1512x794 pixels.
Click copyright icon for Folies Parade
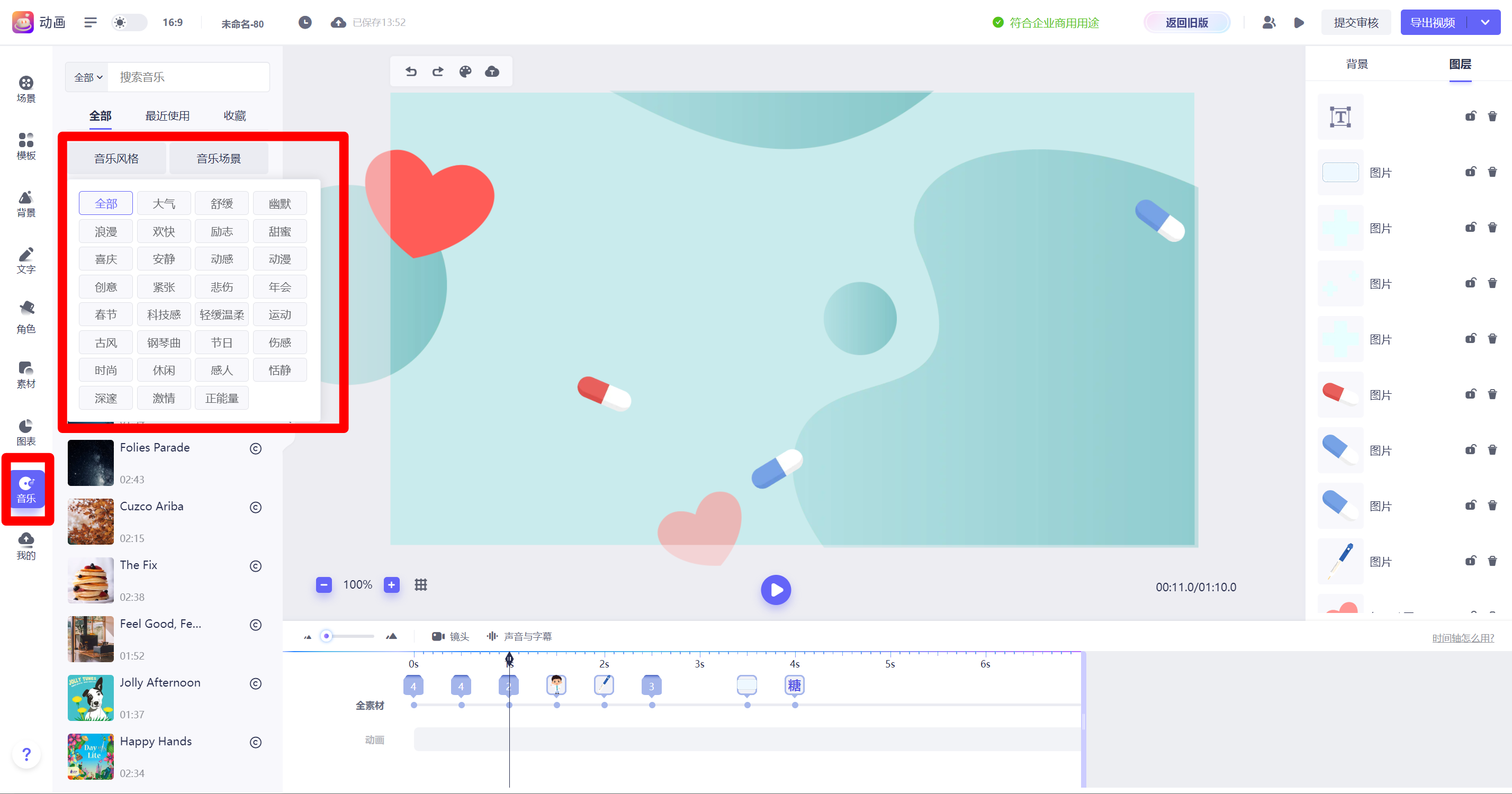pos(255,448)
